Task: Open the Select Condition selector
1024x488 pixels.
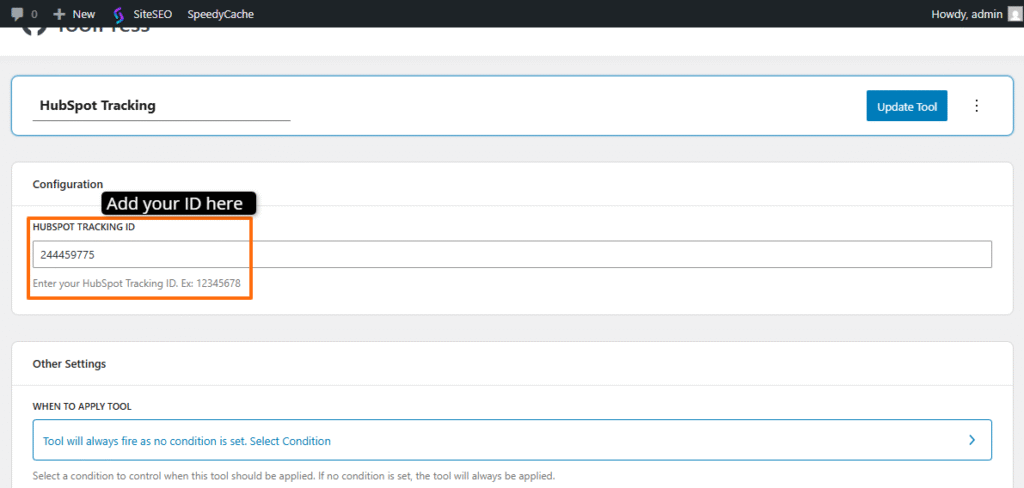Action: coord(512,441)
